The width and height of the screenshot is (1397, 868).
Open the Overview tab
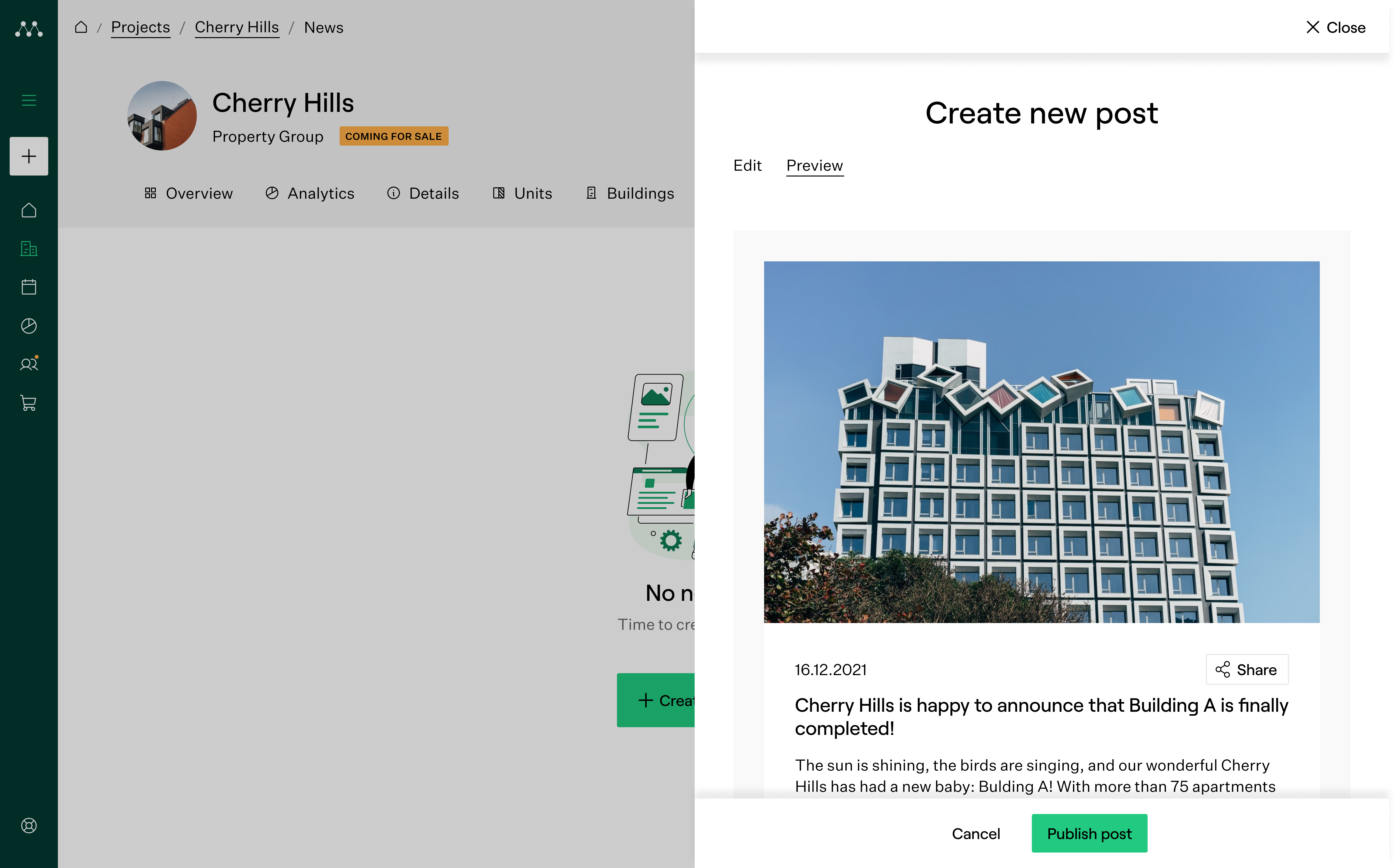point(188,193)
